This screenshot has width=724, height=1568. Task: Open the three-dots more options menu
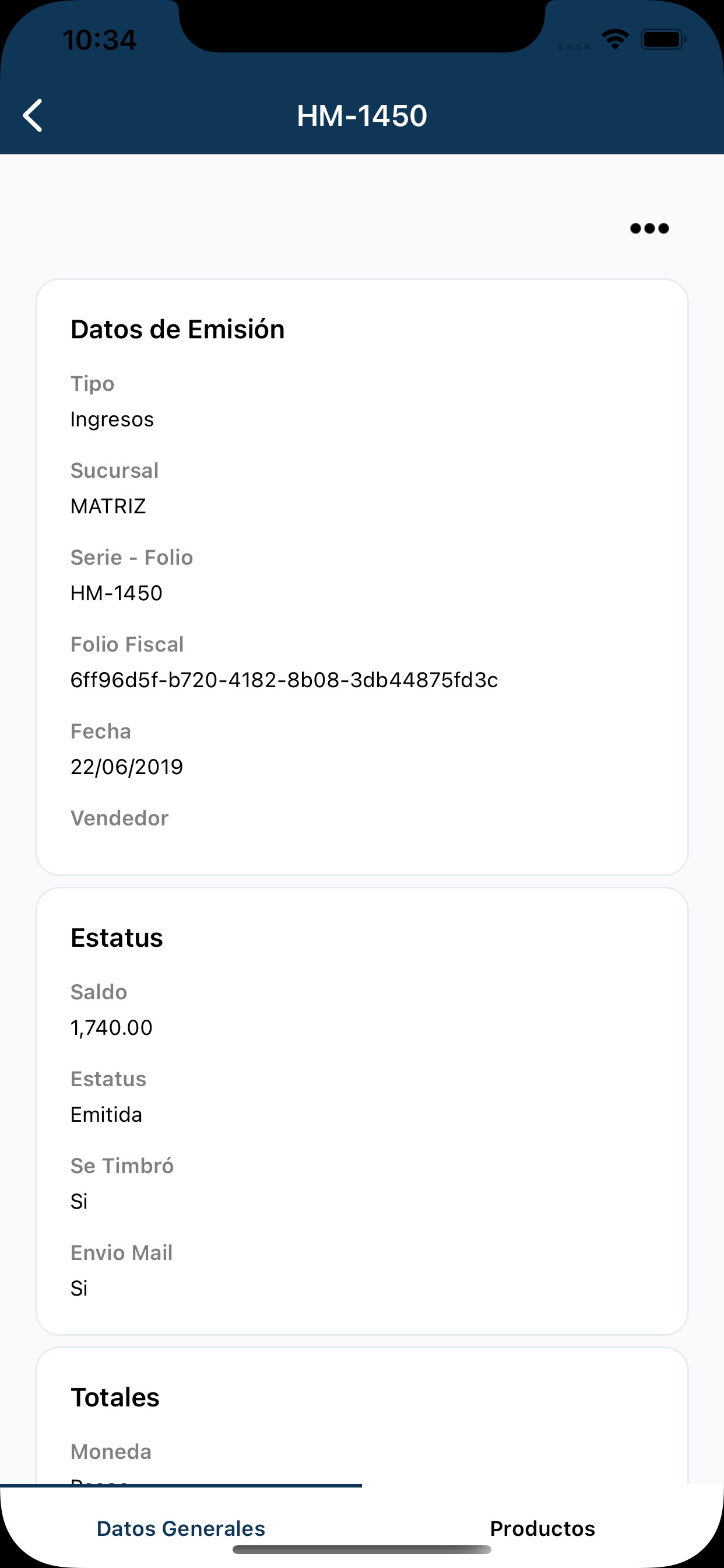click(x=649, y=228)
